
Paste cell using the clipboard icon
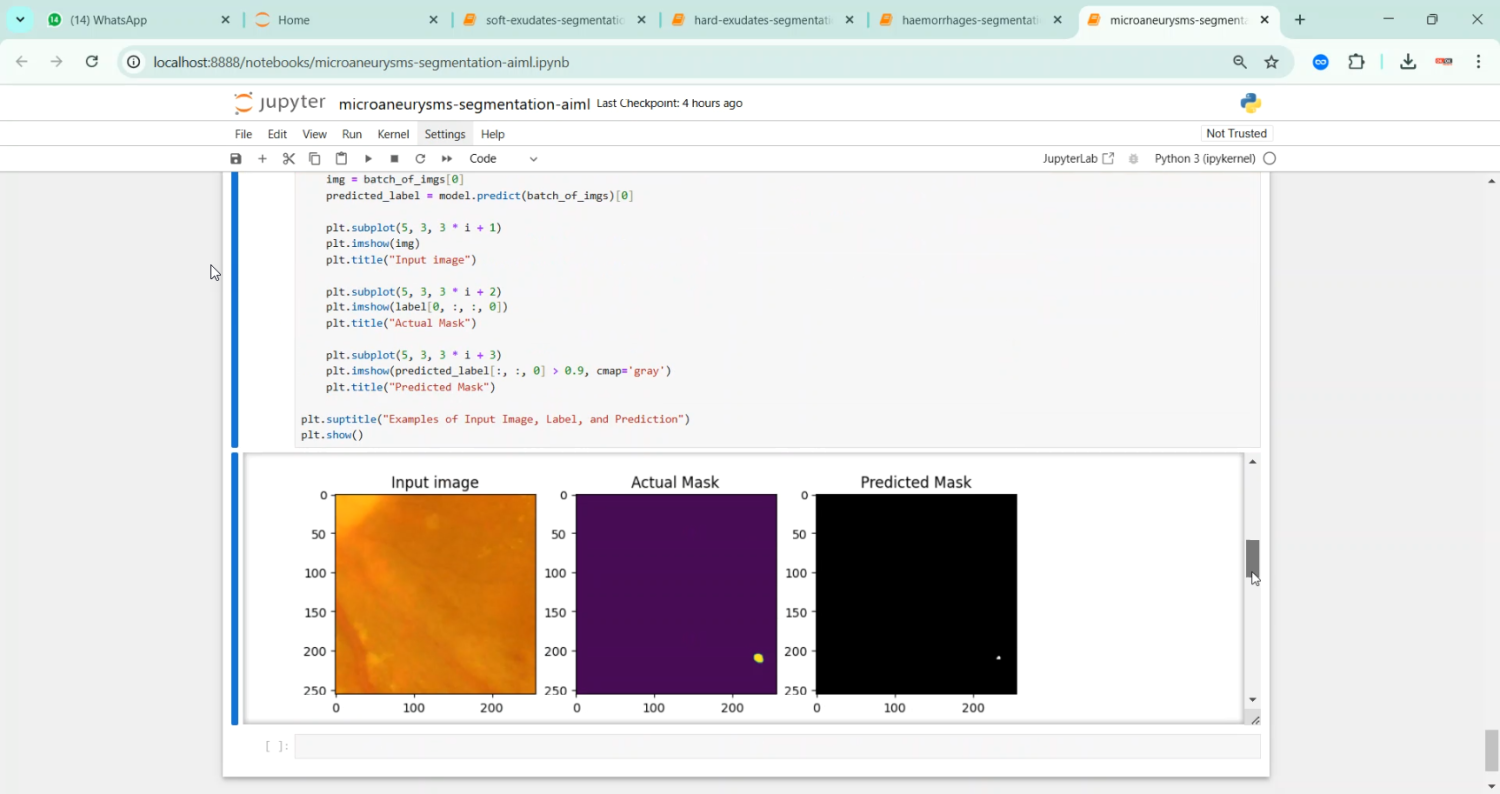tap(341, 159)
